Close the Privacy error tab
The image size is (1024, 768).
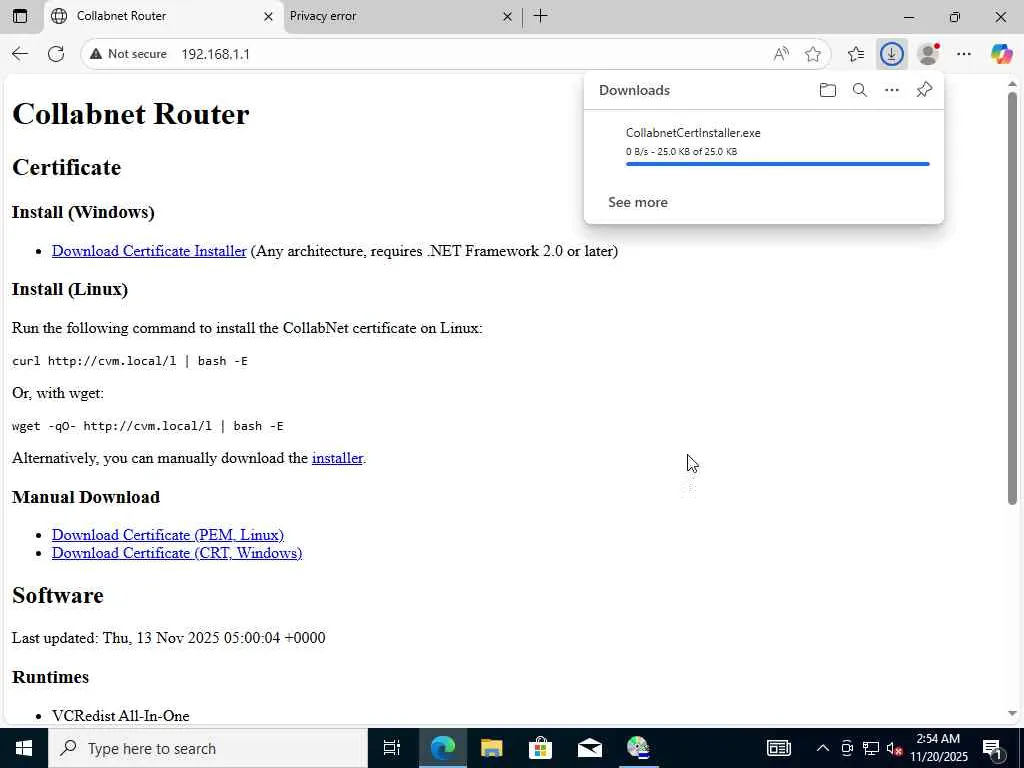[x=507, y=16]
